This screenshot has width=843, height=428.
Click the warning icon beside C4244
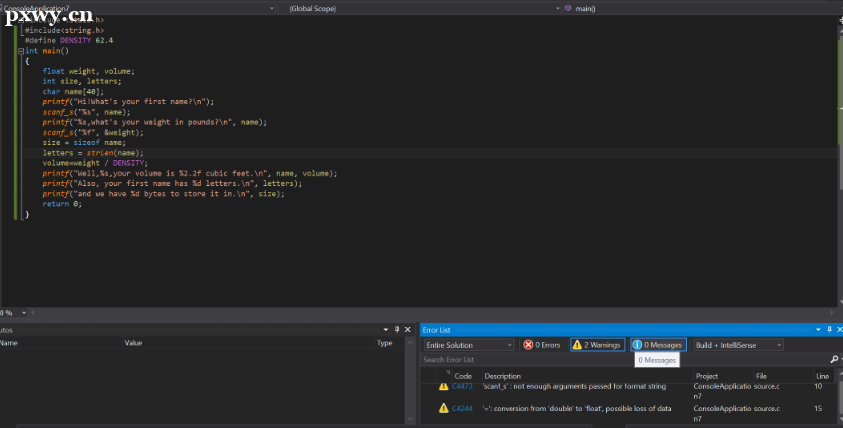443,408
